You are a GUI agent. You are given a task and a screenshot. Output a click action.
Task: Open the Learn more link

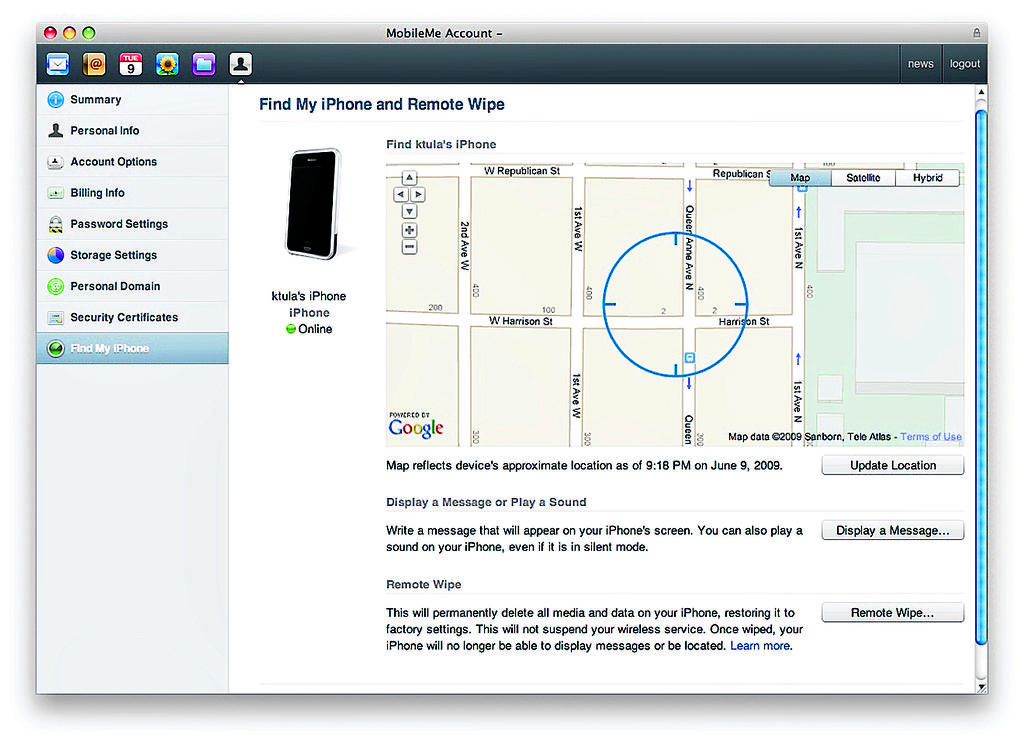coord(760,646)
